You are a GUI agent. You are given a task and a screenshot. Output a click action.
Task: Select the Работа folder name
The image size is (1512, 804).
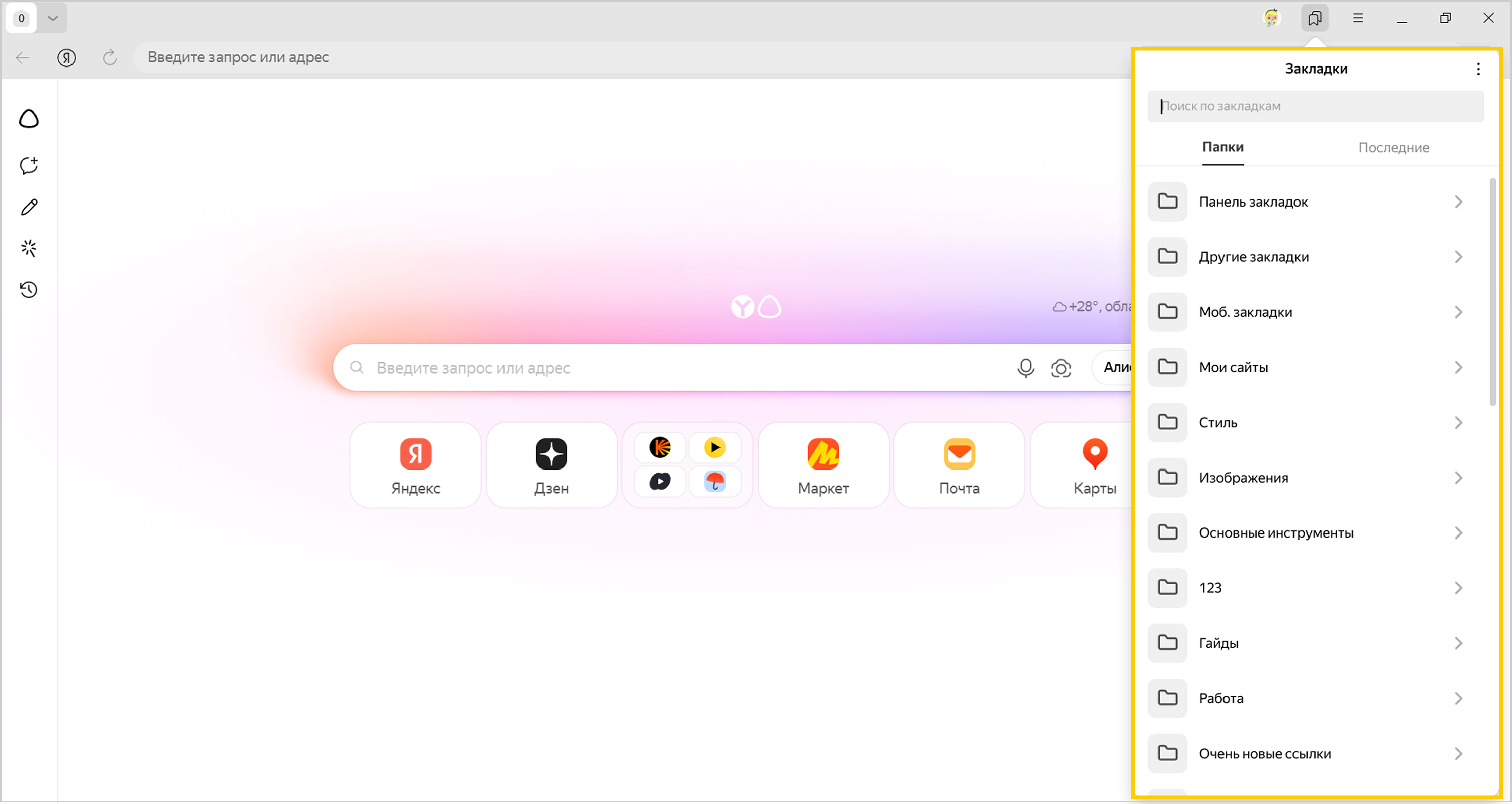click(1221, 699)
